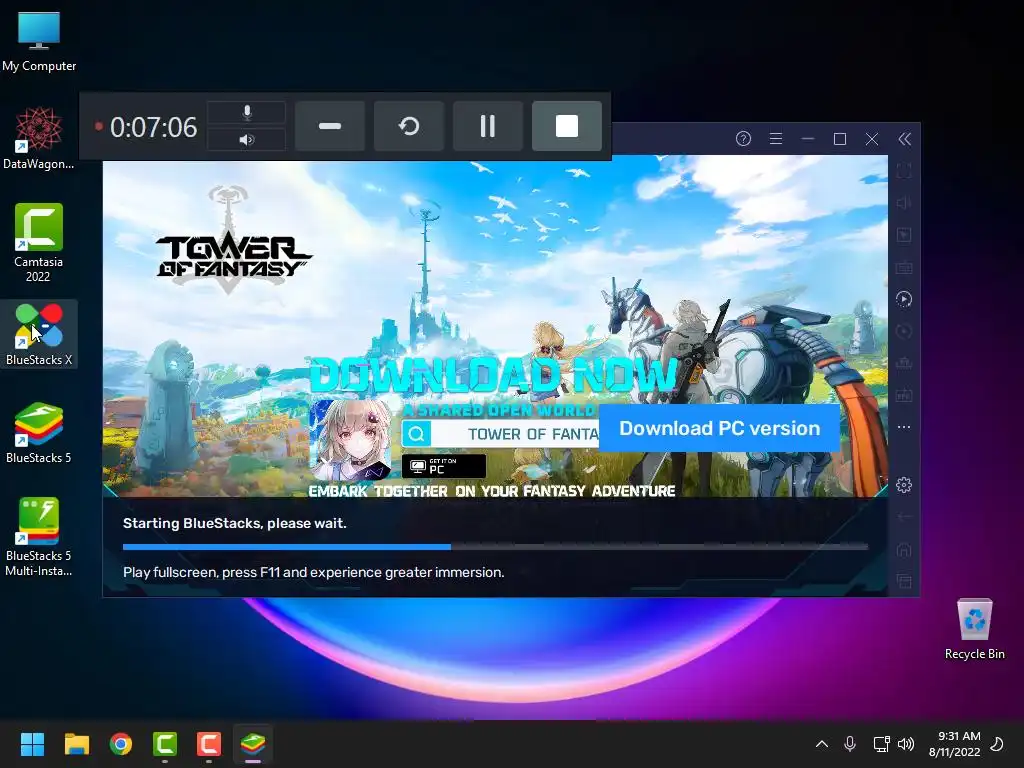Open Google Chrome from the taskbar
Image resolution: width=1024 pixels, height=768 pixels.
[x=121, y=744]
